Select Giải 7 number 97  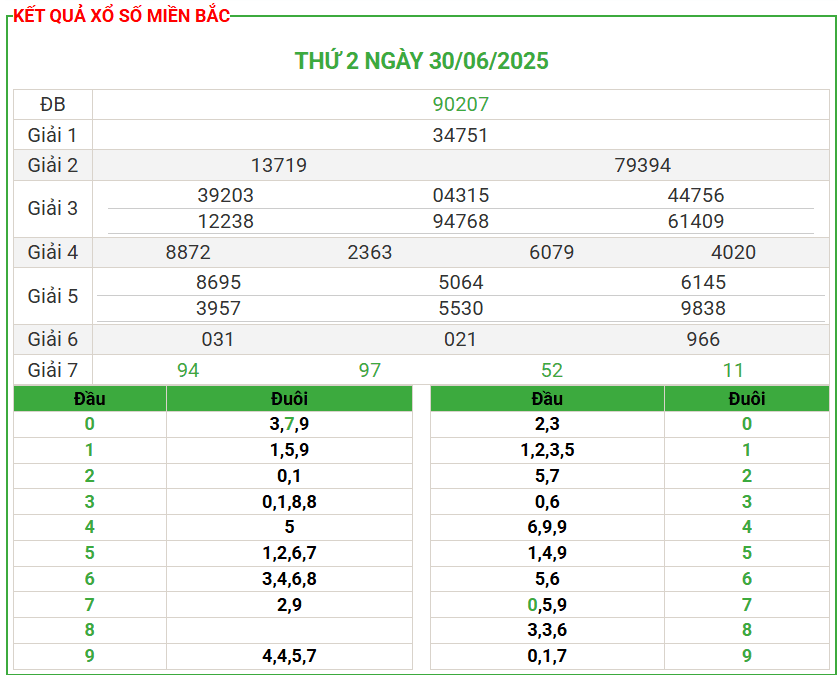pyautogui.click(x=370, y=370)
